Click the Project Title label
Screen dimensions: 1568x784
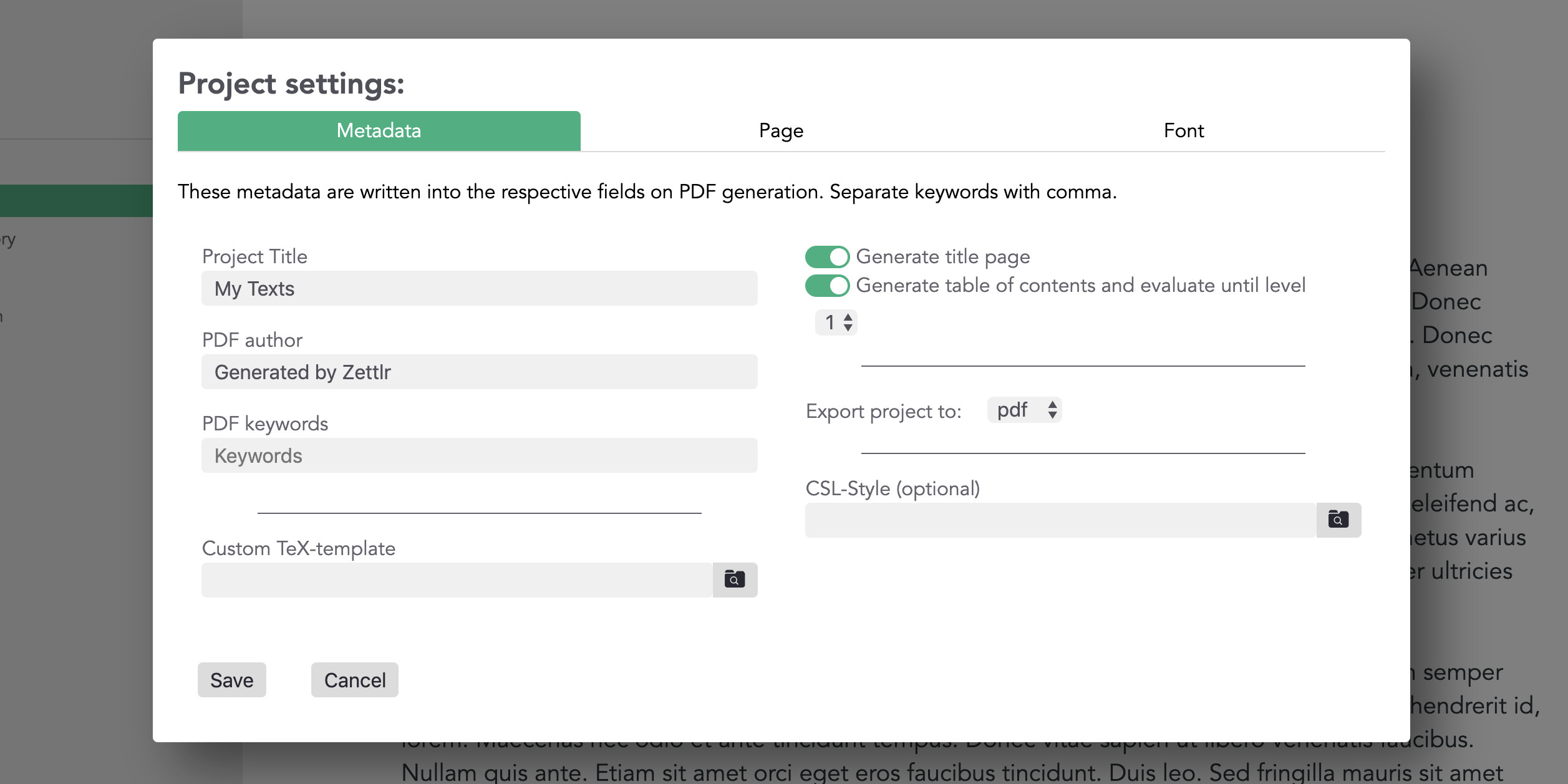[254, 256]
